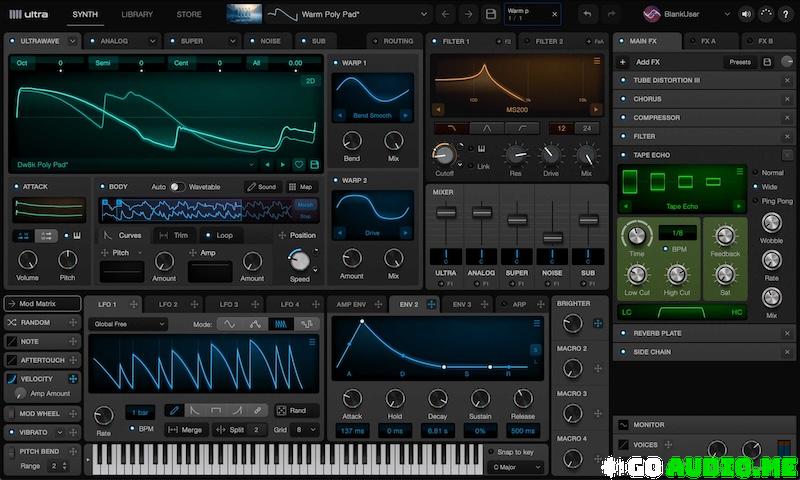Click the Add FX button
Image resolution: width=800 pixels, height=480 pixels.
click(x=647, y=62)
